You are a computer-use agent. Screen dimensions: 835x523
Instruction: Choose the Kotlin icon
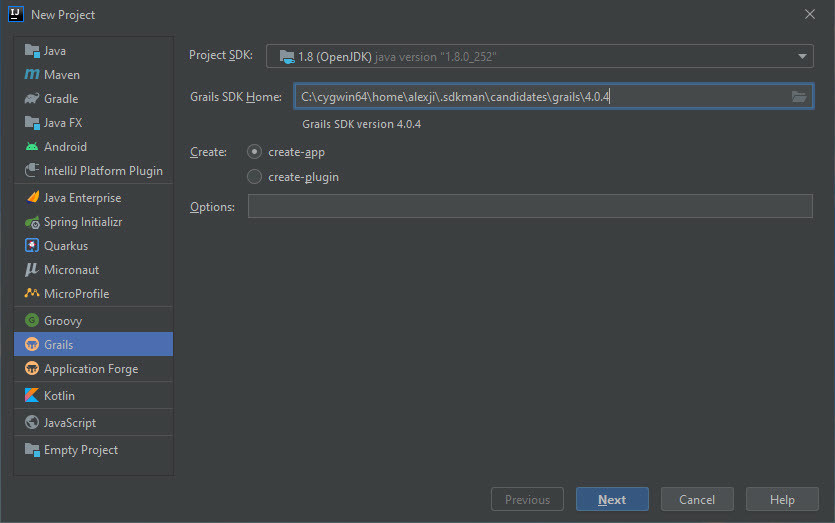(x=32, y=395)
